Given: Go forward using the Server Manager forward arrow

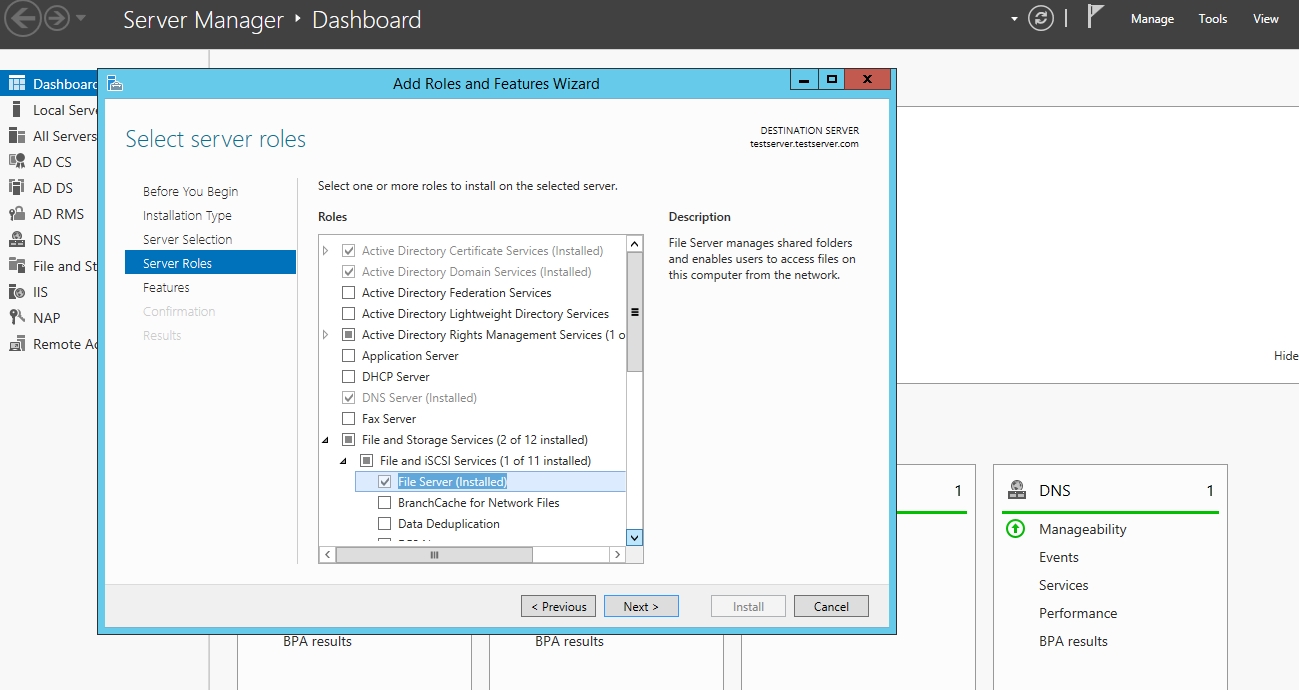Looking at the screenshot, I should point(56,18).
